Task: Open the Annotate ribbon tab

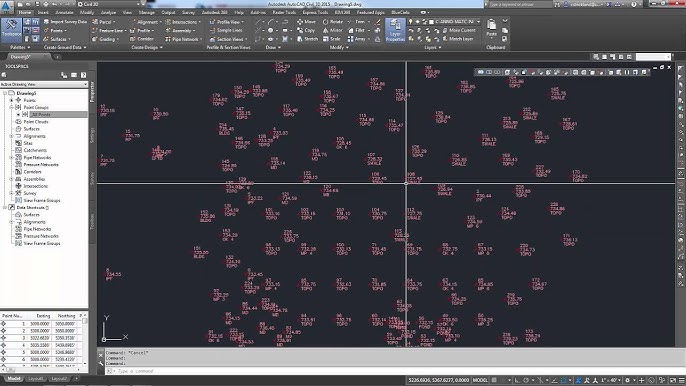Action: 64,12
